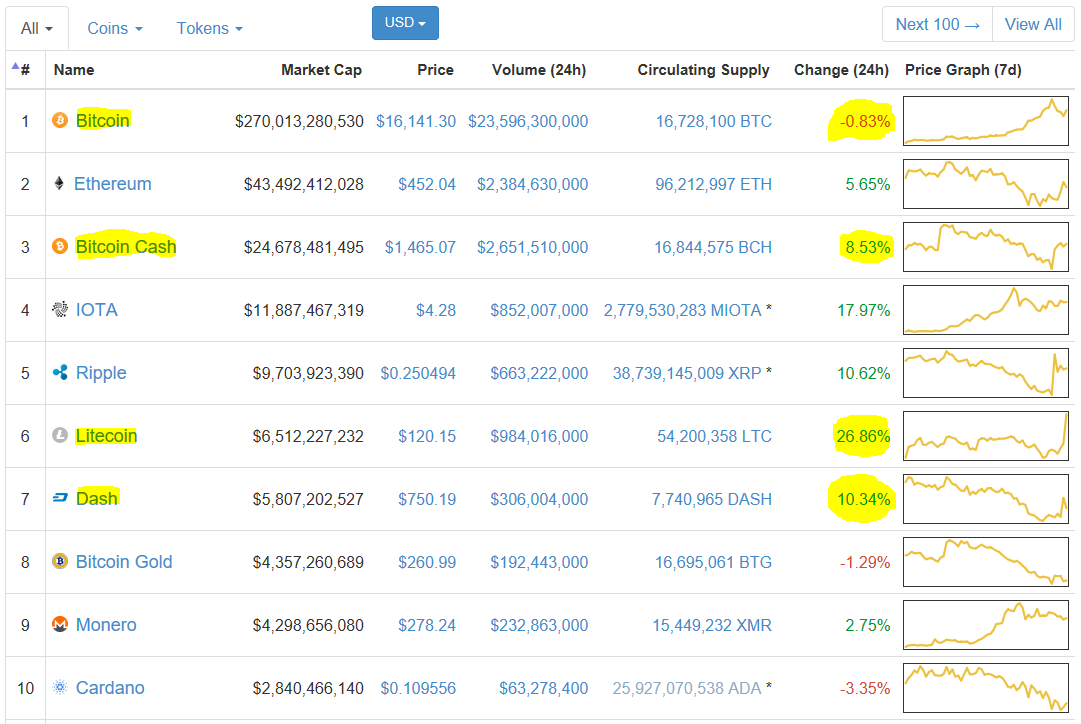Click Dash price $750.19
This screenshot has height=724, width=1081.
coord(427,499)
